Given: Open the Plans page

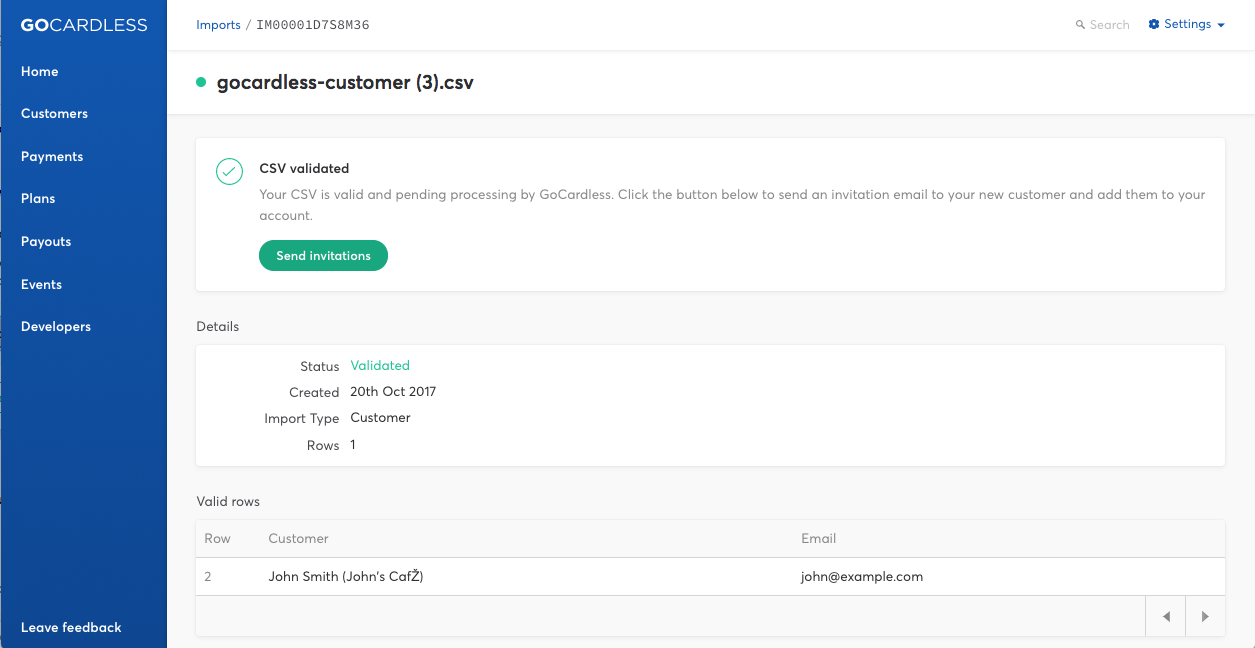Looking at the screenshot, I should click(x=38, y=199).
